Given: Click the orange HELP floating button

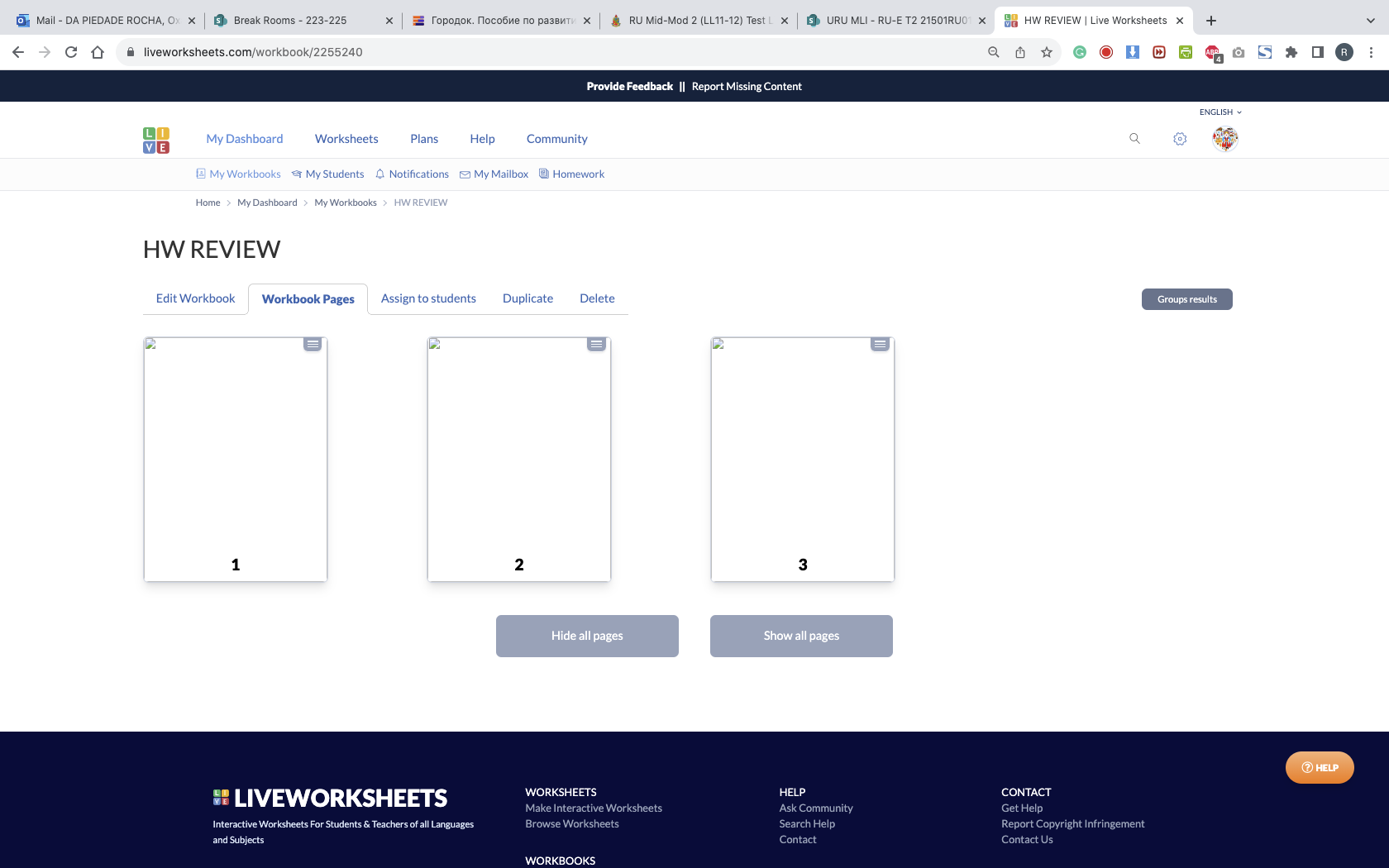Looking at the screenshot, I should pos(1319,767).
